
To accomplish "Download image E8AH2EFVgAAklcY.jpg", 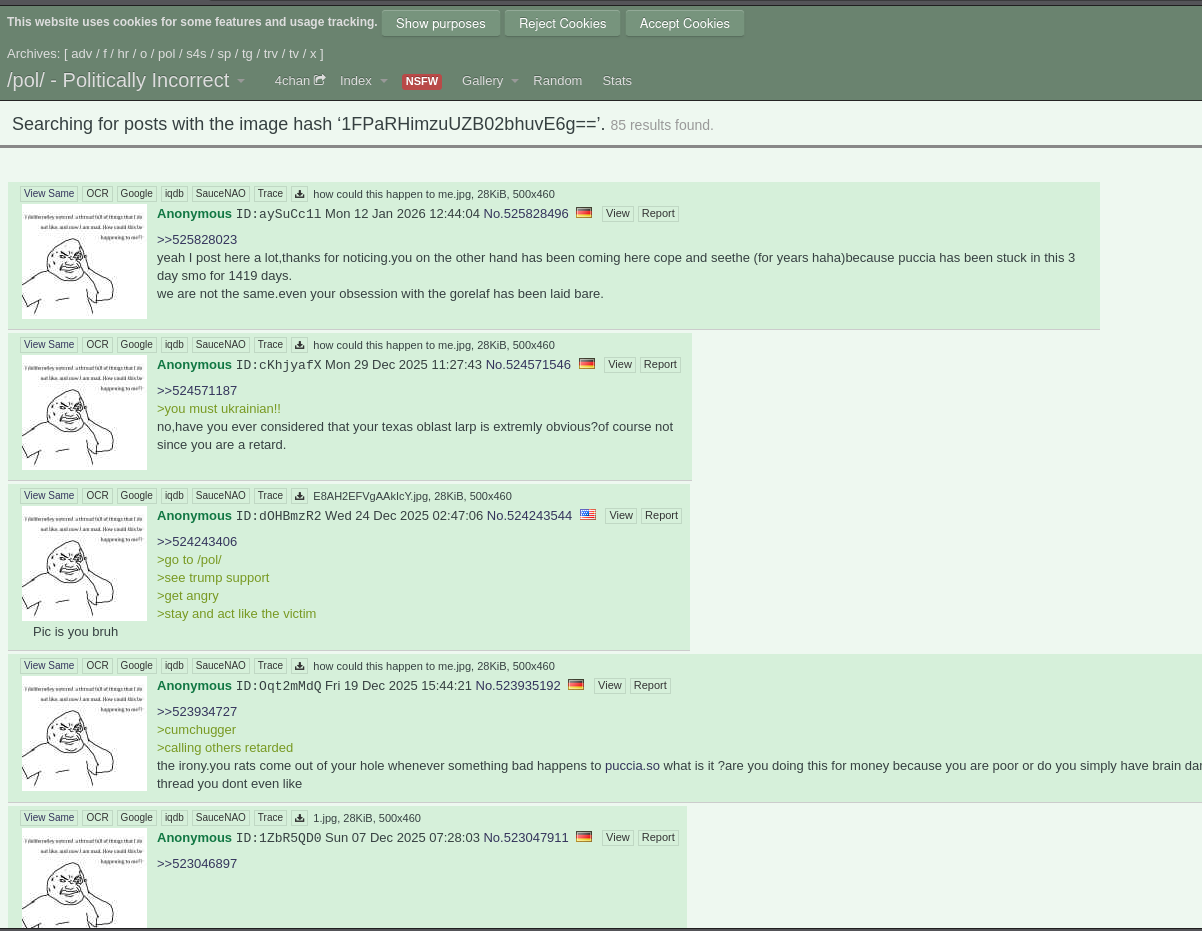I will tap(299, 496).
